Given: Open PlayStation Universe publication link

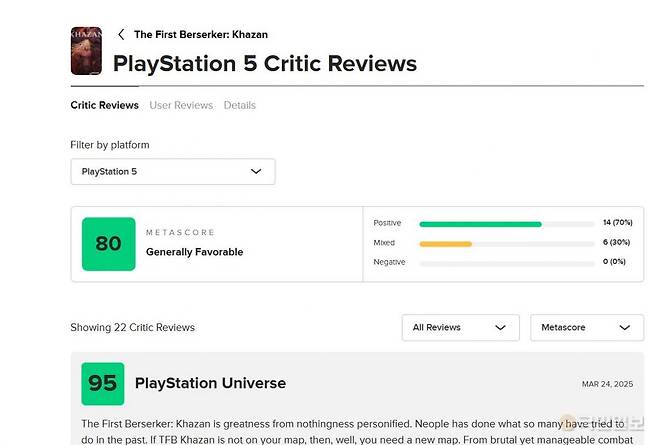Looking at the screenshot, I should pyautogui.click(x=210, y=383).
